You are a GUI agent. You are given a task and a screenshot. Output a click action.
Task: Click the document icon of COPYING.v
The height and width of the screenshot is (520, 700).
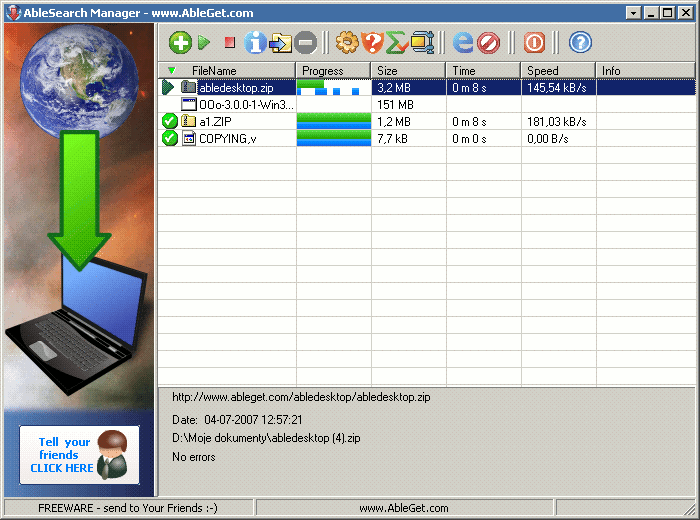point(189,138)
